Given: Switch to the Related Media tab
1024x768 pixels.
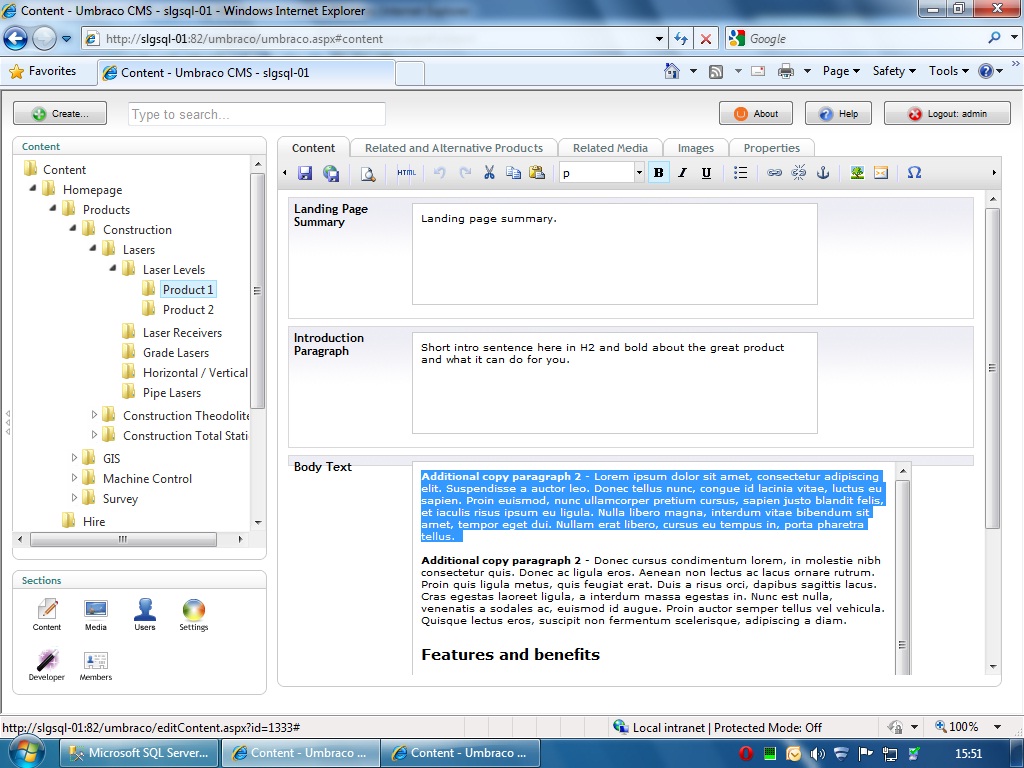Looking at the screenshot, I should pyautogui.click(x=610, y=148).
